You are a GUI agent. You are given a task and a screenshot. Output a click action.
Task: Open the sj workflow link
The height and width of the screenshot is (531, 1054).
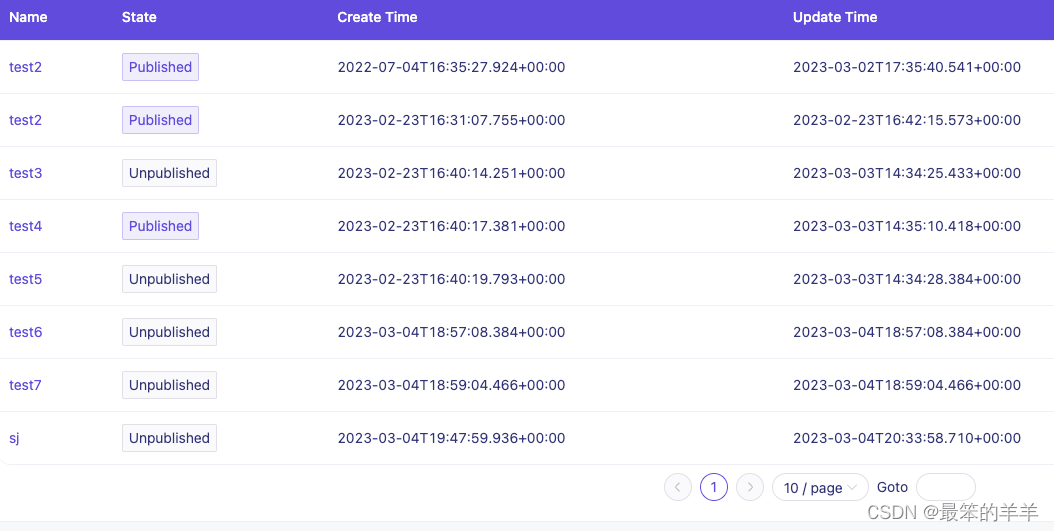tap(14, 438)
